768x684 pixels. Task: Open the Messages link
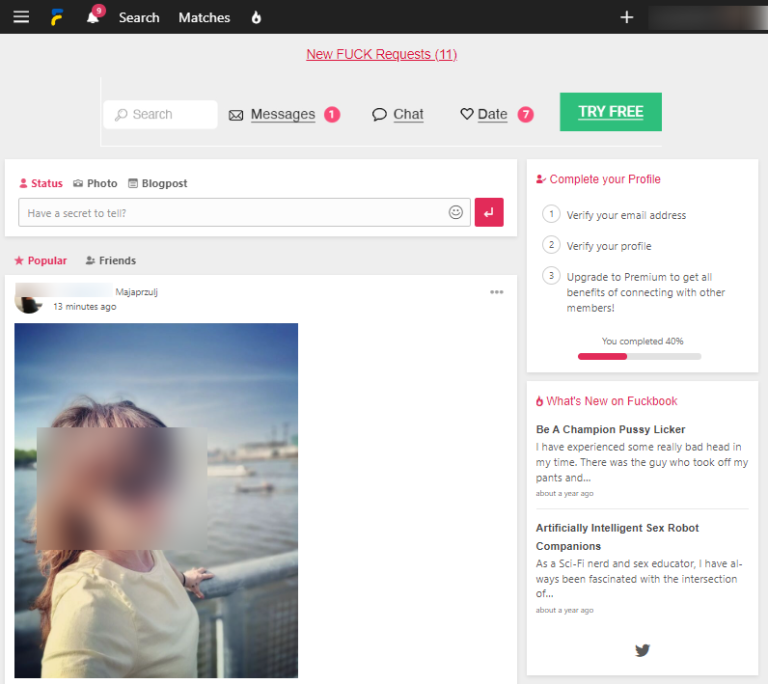pyautogui.click(x=282, y=114)
